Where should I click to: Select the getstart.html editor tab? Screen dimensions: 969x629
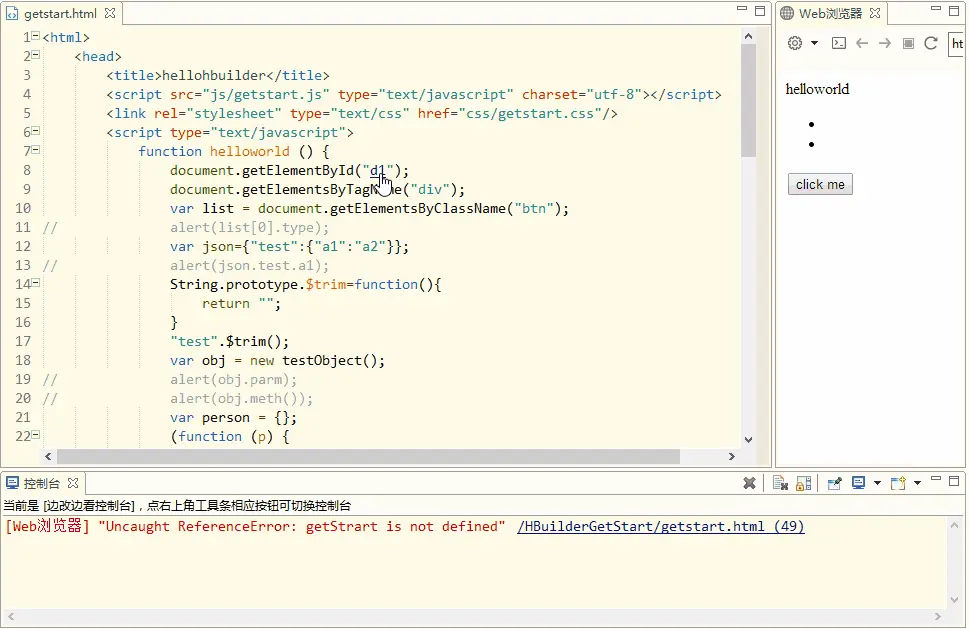61,13
